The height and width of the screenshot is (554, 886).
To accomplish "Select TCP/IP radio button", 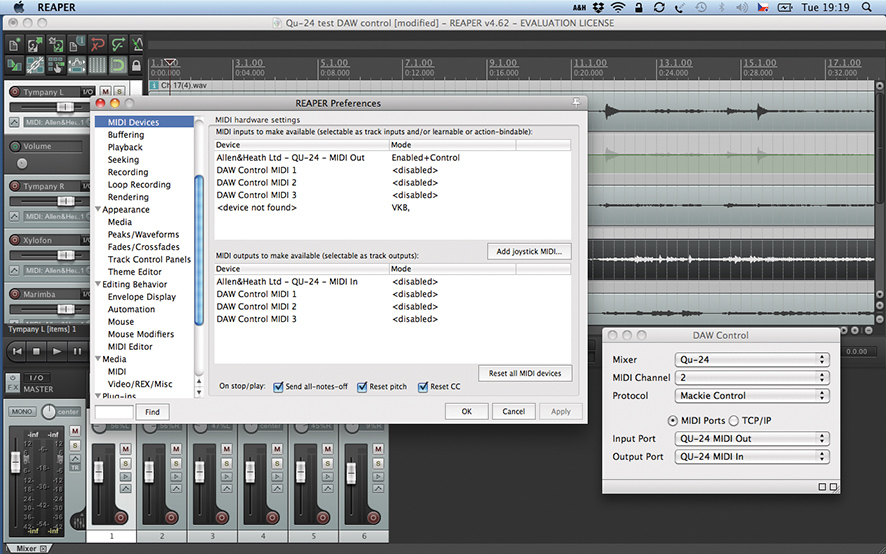I will click(734, 421).
